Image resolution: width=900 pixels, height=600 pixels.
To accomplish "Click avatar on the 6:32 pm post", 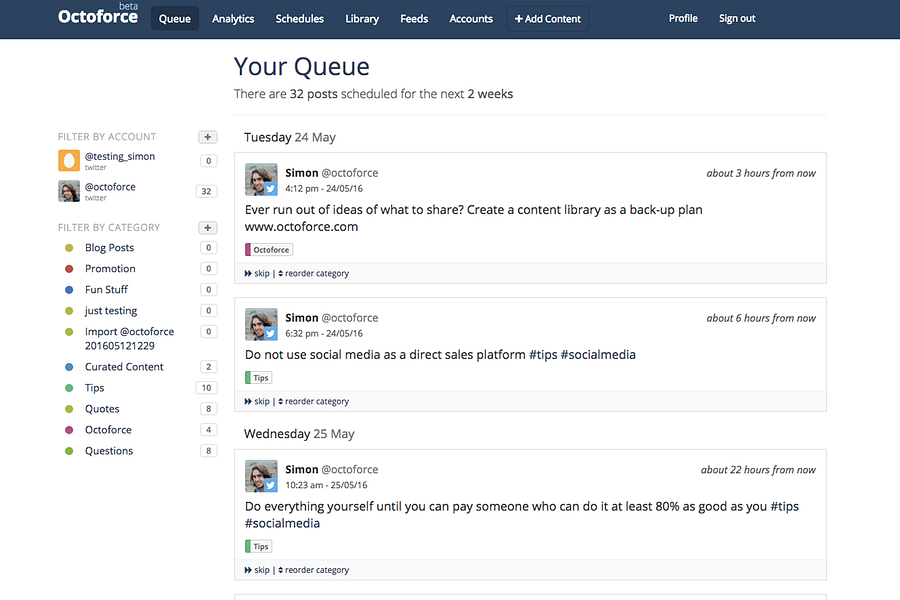I will (261, 324).
